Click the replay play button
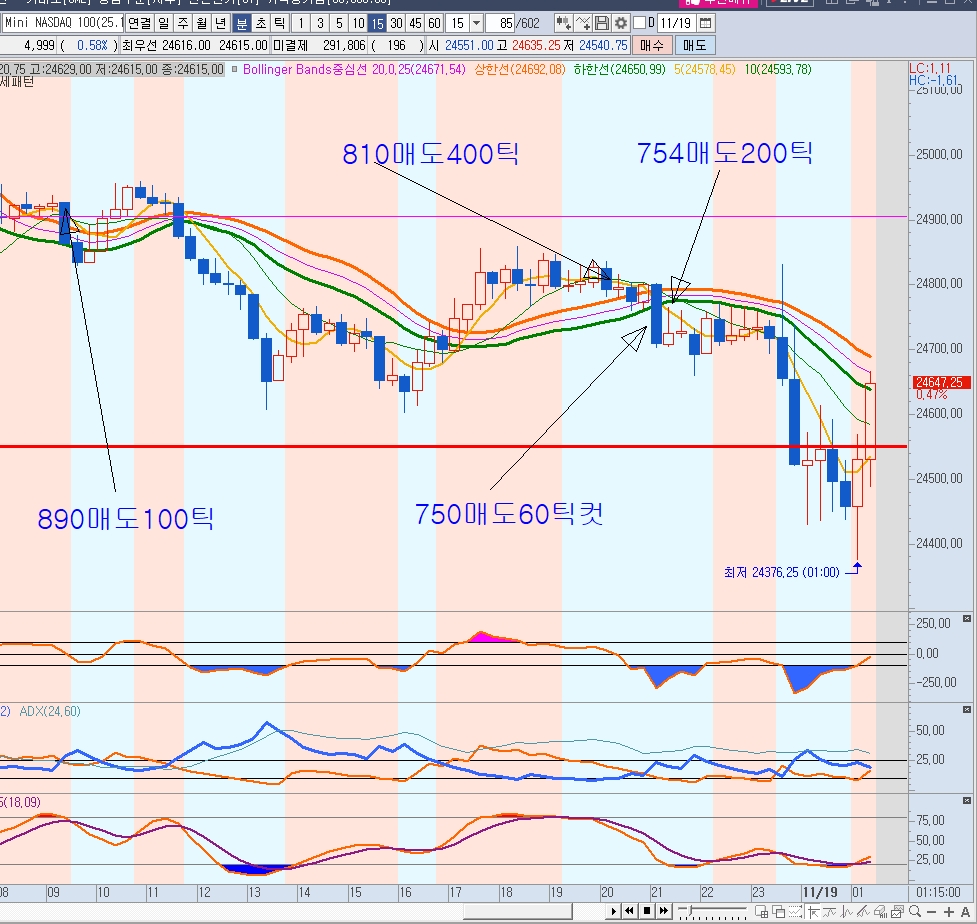977x924 pixels. (x=614, y=911)
